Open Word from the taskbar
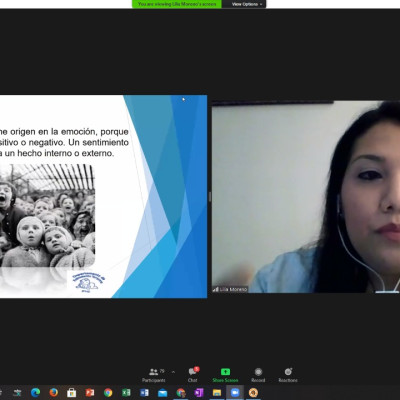Viewport: 400px width, 400px height. point(144,393)
